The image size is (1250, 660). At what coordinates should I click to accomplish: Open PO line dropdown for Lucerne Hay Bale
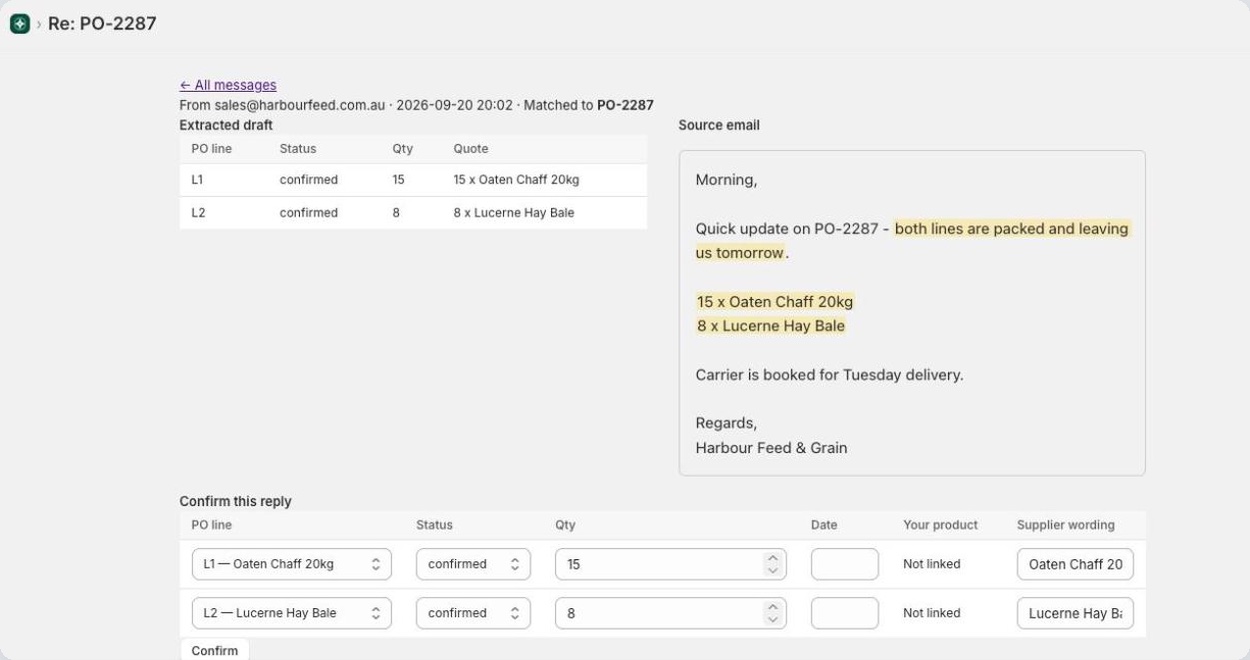click(292, 613)
